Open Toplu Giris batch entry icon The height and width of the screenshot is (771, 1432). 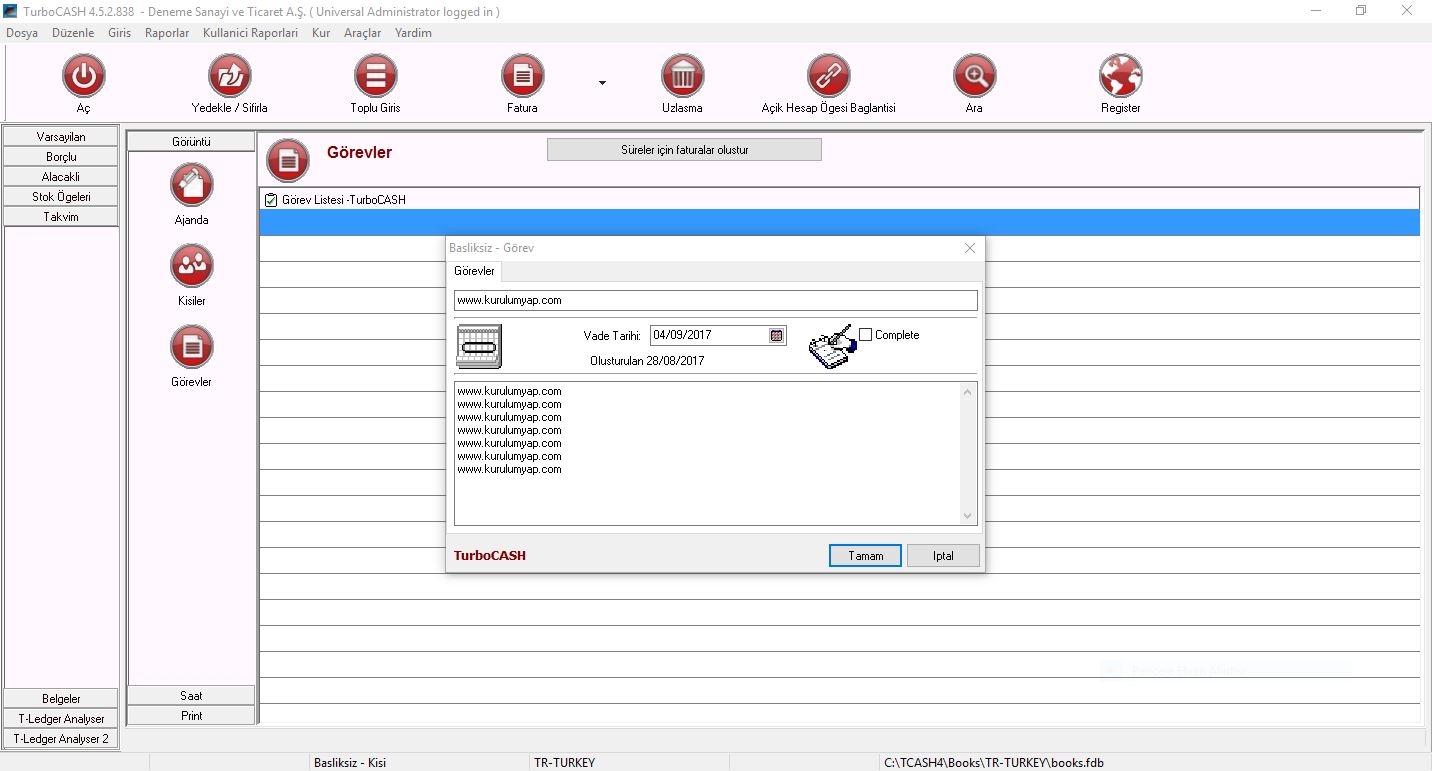[x=375, y=76]
